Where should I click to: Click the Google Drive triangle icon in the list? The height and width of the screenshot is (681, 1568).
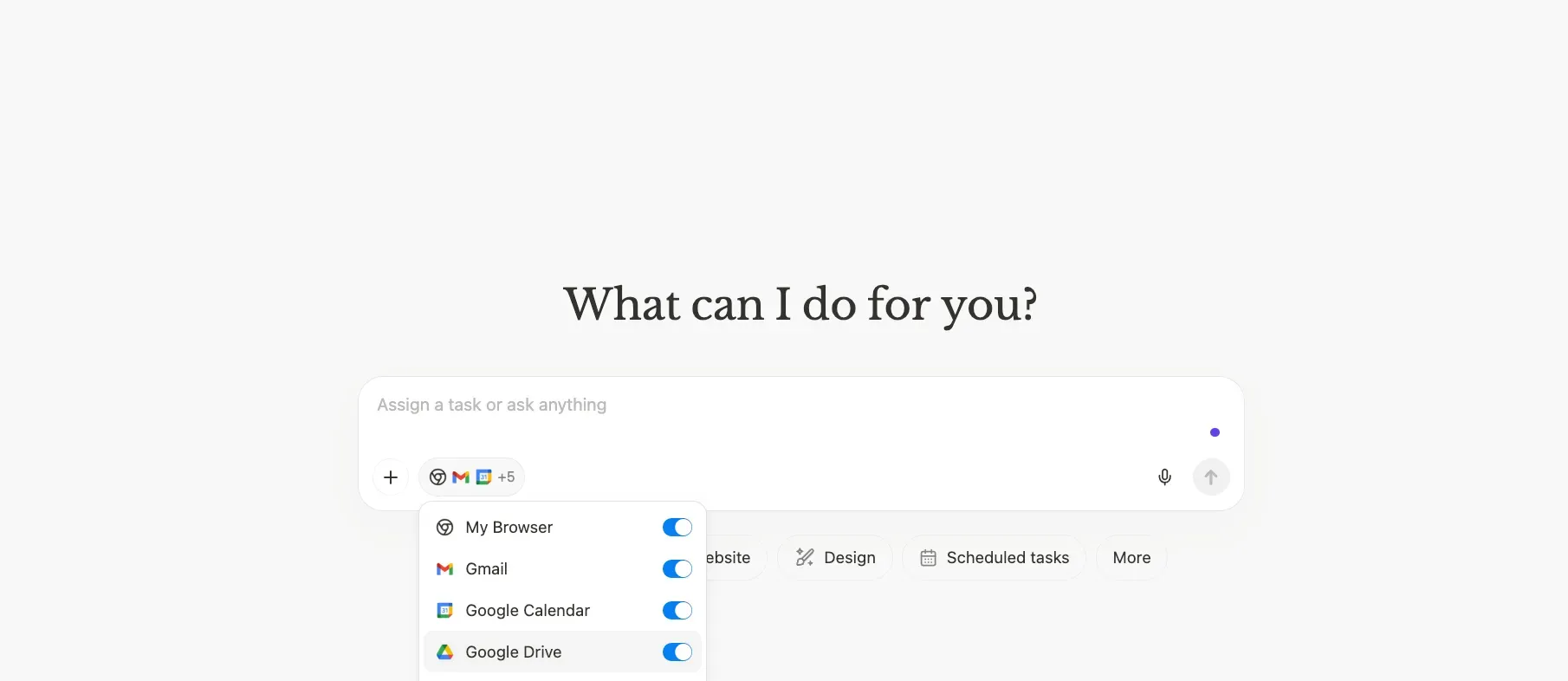click(x=445, y=652)
